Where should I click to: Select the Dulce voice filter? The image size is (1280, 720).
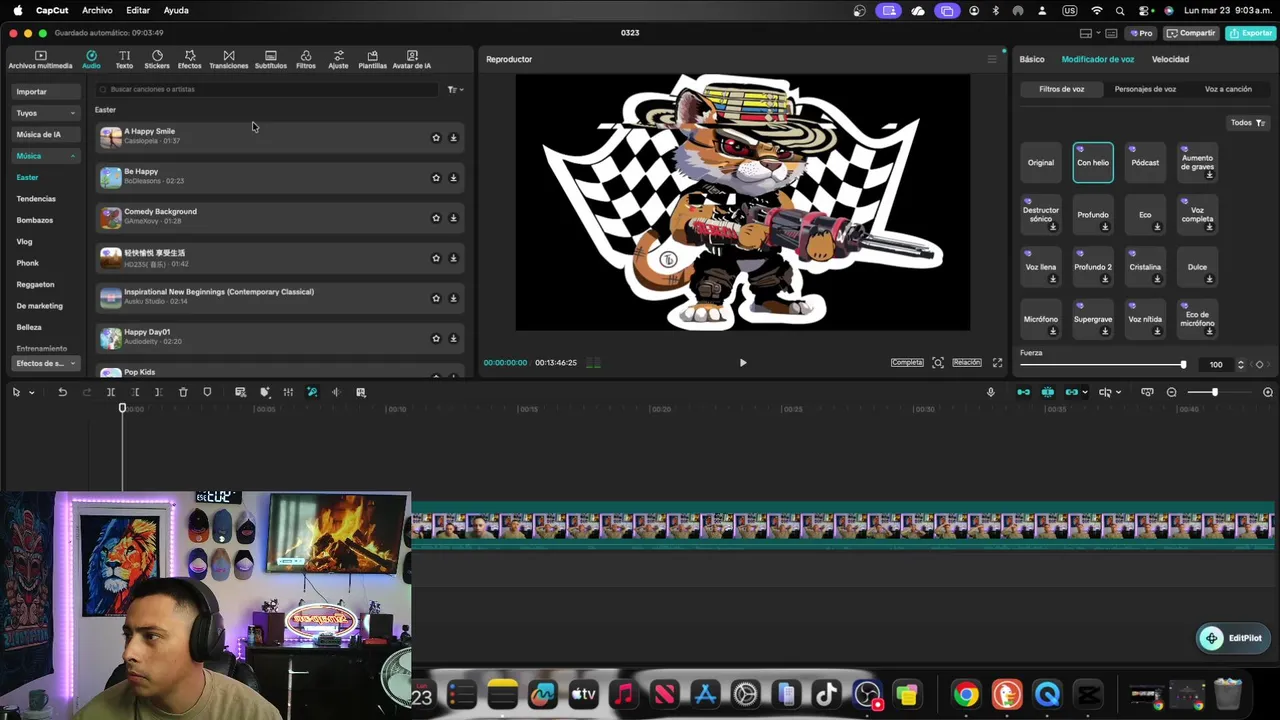click(1197, 267)
